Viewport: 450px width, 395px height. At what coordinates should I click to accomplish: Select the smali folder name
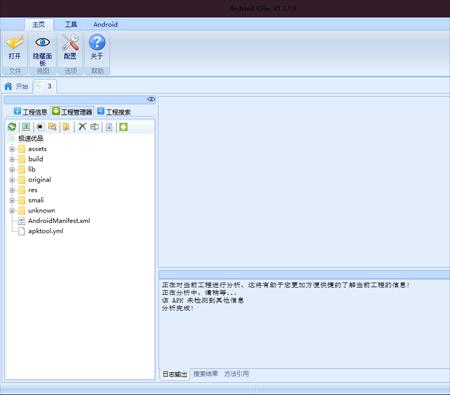coord(36,200)
